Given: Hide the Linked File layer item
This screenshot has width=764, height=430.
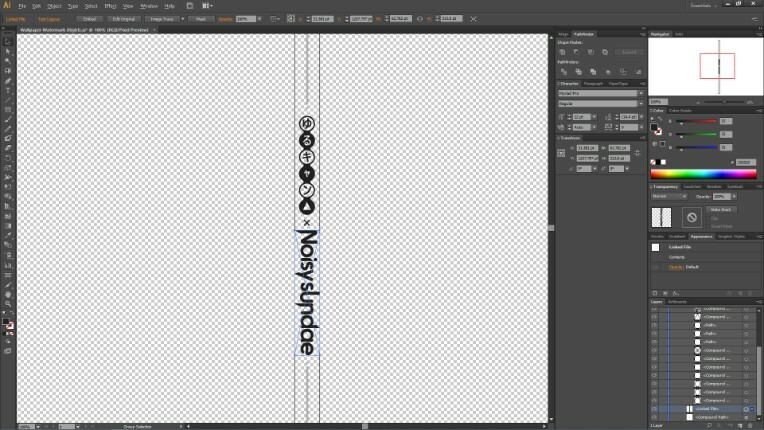Looking at the screenshot, I should (x=654, y=409).
